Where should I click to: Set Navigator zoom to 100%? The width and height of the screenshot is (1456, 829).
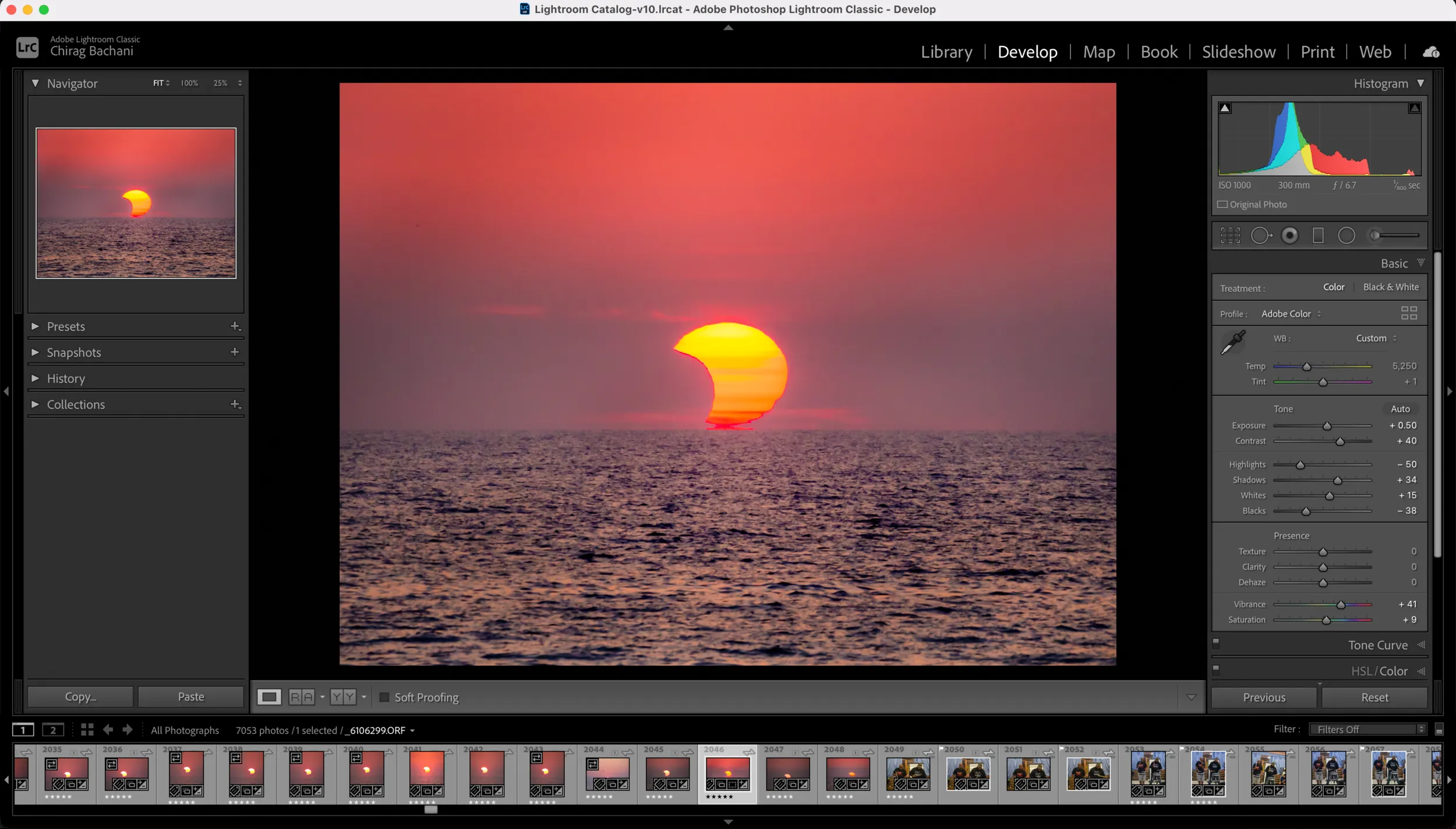189,83
